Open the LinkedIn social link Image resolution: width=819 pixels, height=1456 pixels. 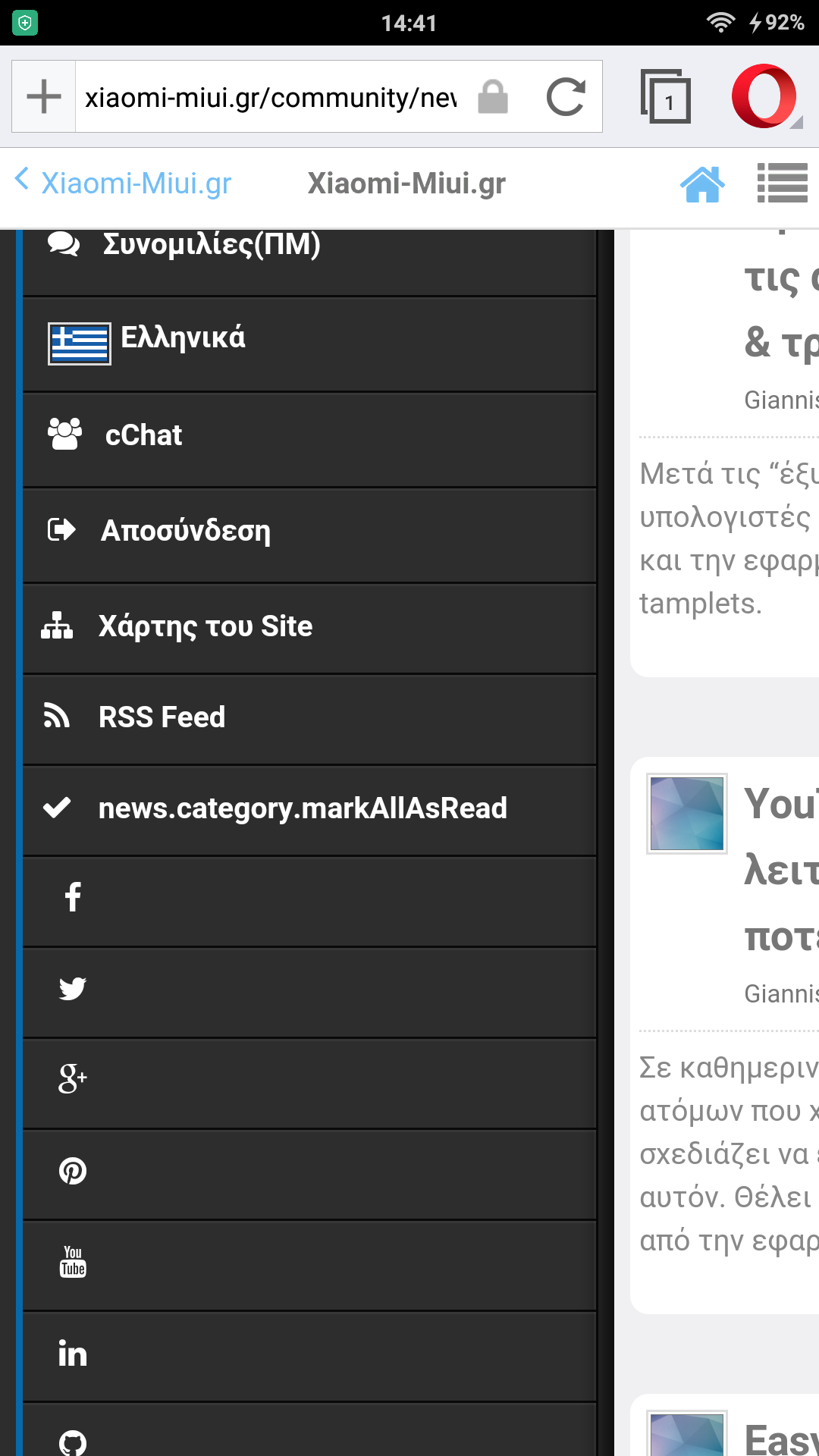(x=73, y=1354)
